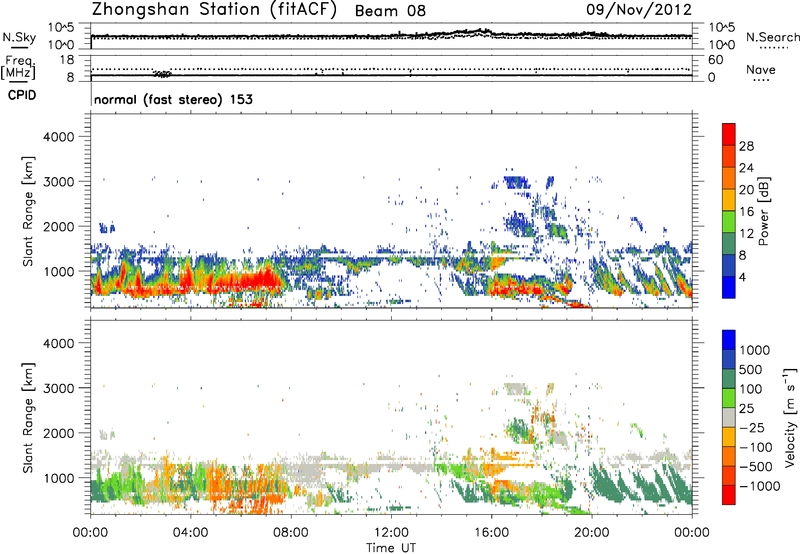
Task: Select the 12:00 time tick label
Action: (x=391, y=533)
